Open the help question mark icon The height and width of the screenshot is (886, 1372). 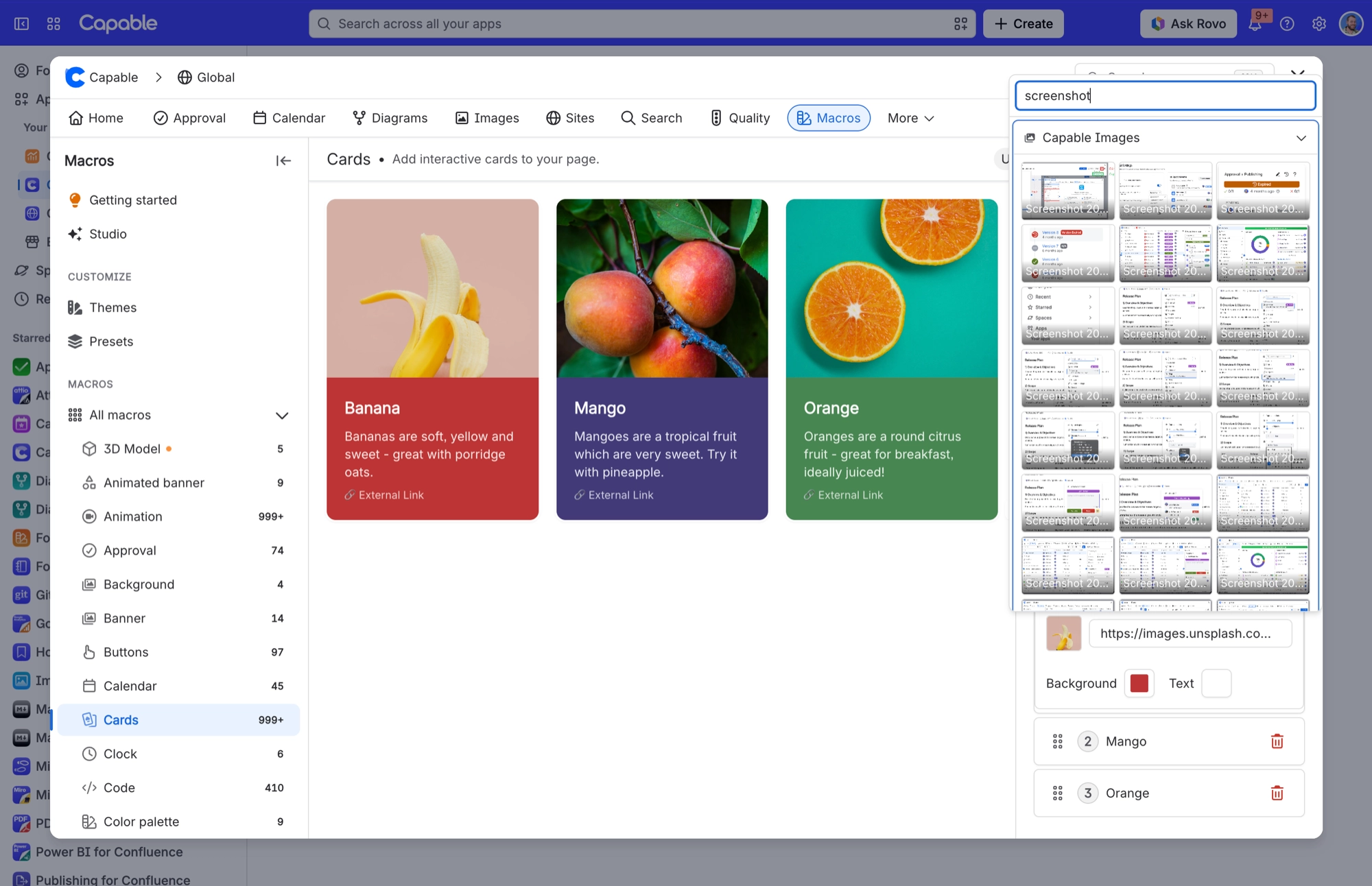pos(1287,24)
